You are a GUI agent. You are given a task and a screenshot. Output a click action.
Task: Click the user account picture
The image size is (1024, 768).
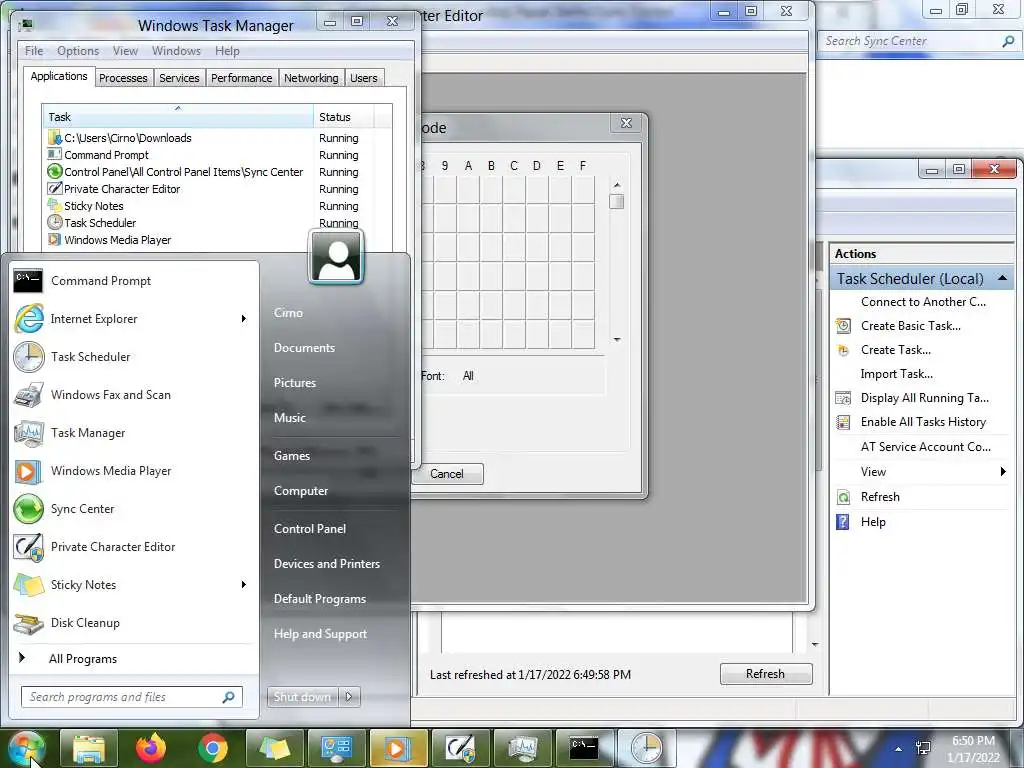(336, 257)
